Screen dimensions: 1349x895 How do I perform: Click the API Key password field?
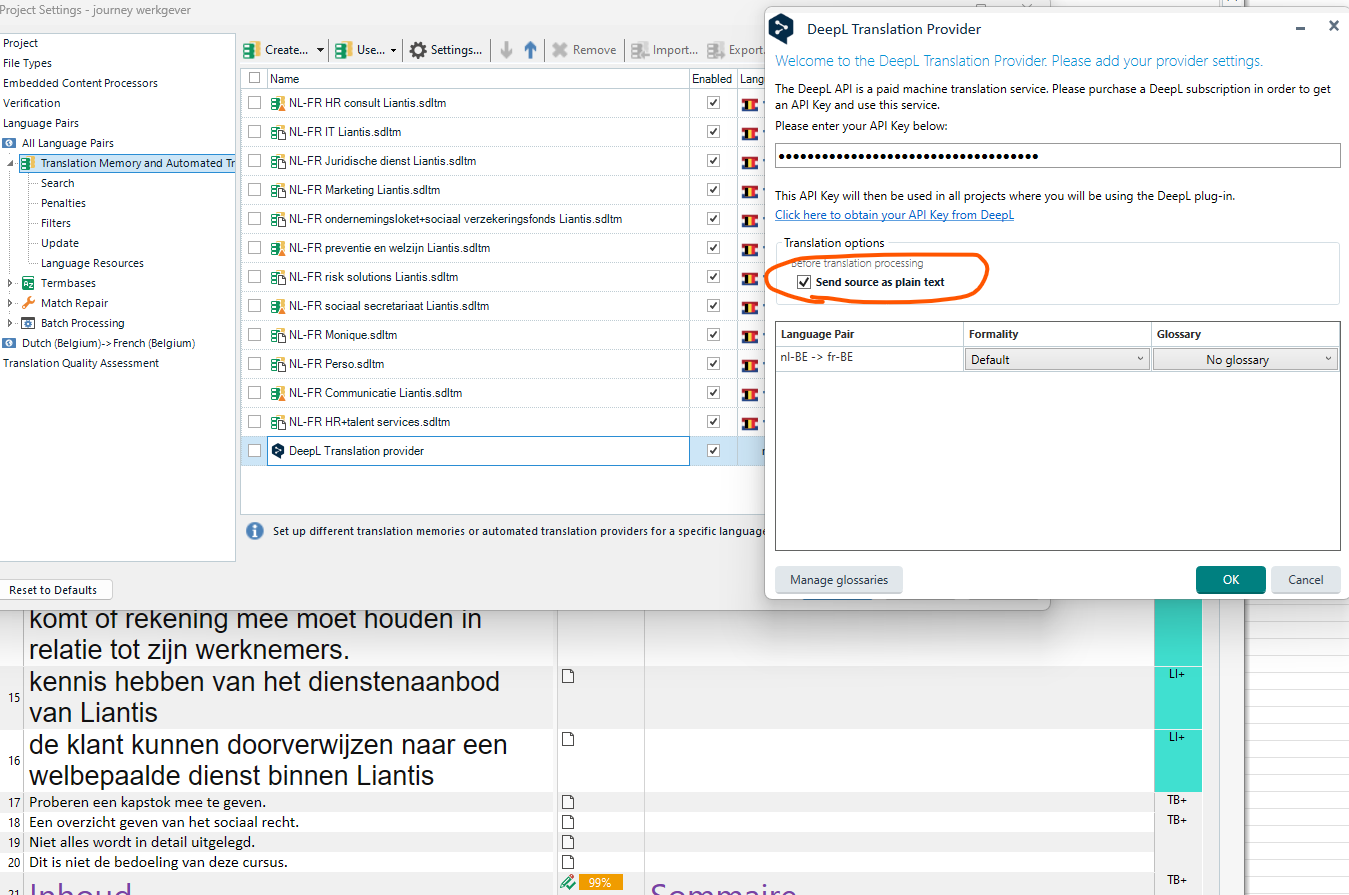(1057, 156)
